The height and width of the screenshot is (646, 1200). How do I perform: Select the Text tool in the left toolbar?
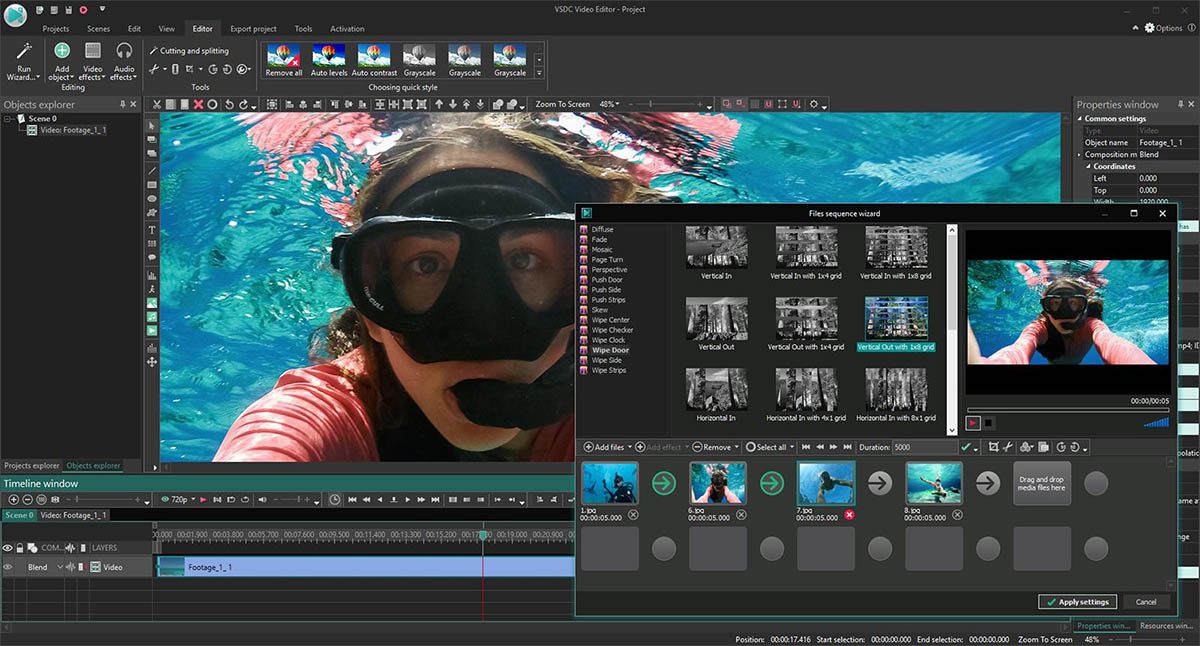(151, 230)
